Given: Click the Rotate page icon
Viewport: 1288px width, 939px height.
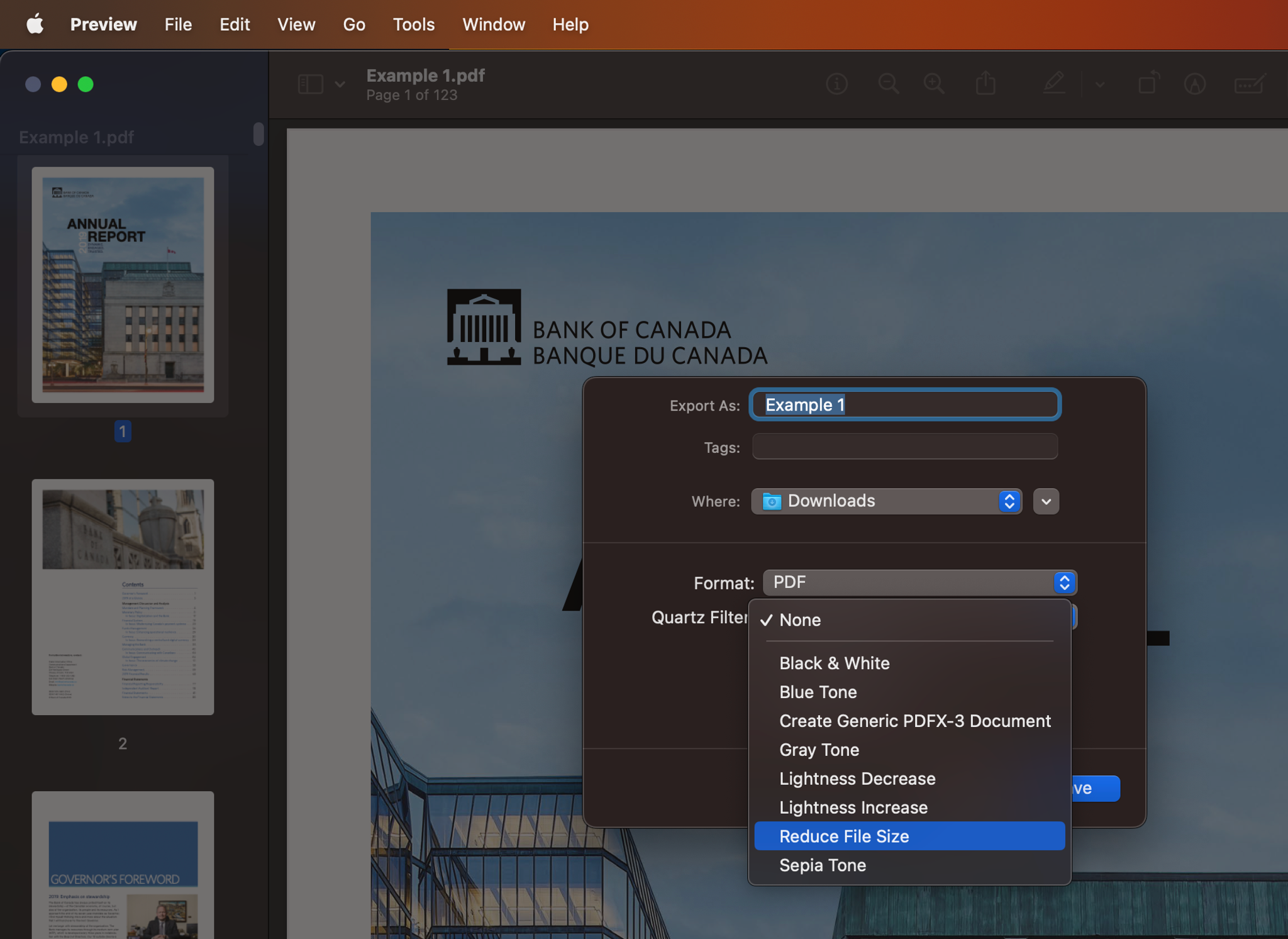Looking at the screenshot, I should point(1148,83).
